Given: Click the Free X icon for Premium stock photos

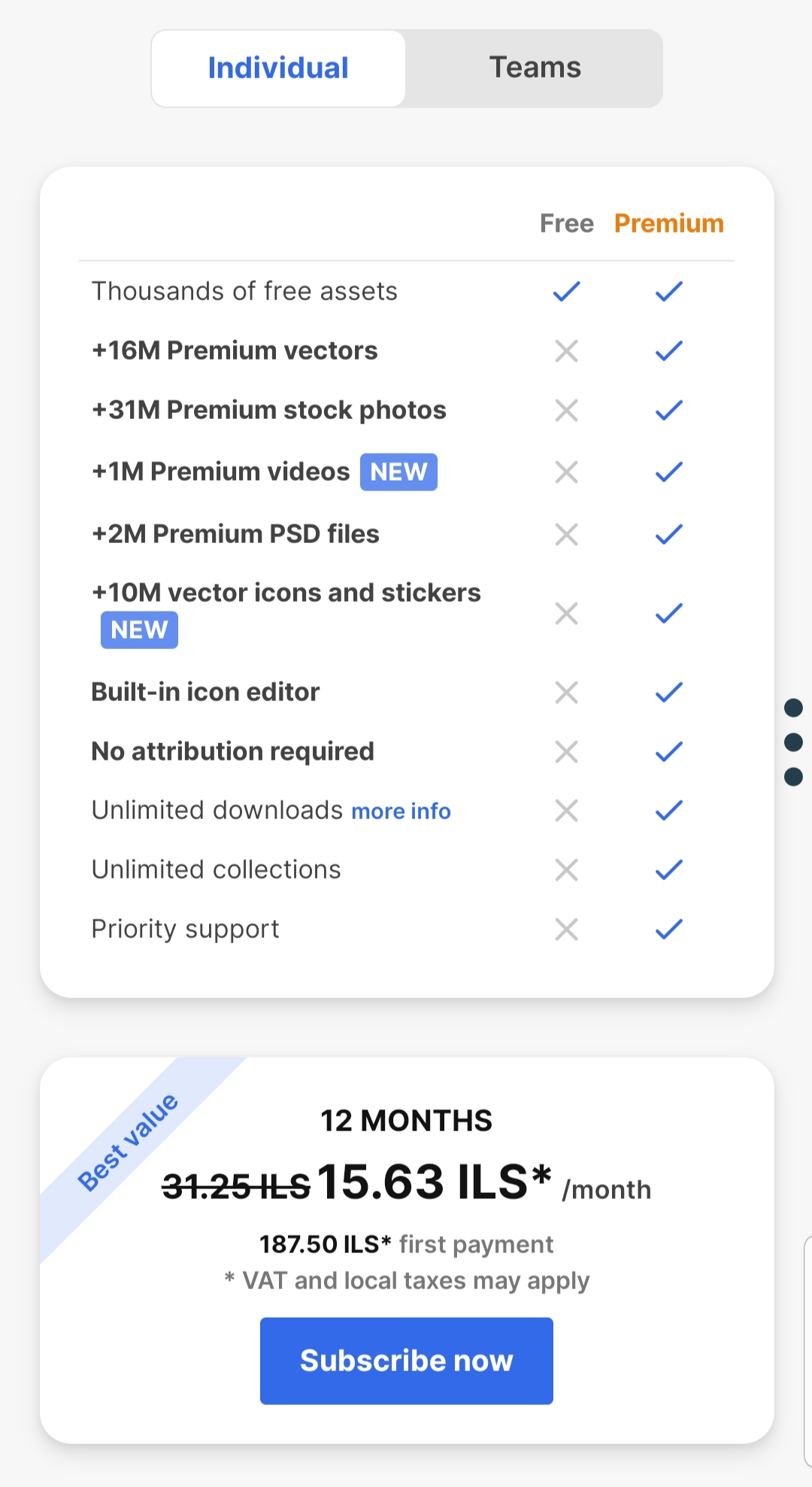Looking at the screenshot, I should (x=566, y=410).
